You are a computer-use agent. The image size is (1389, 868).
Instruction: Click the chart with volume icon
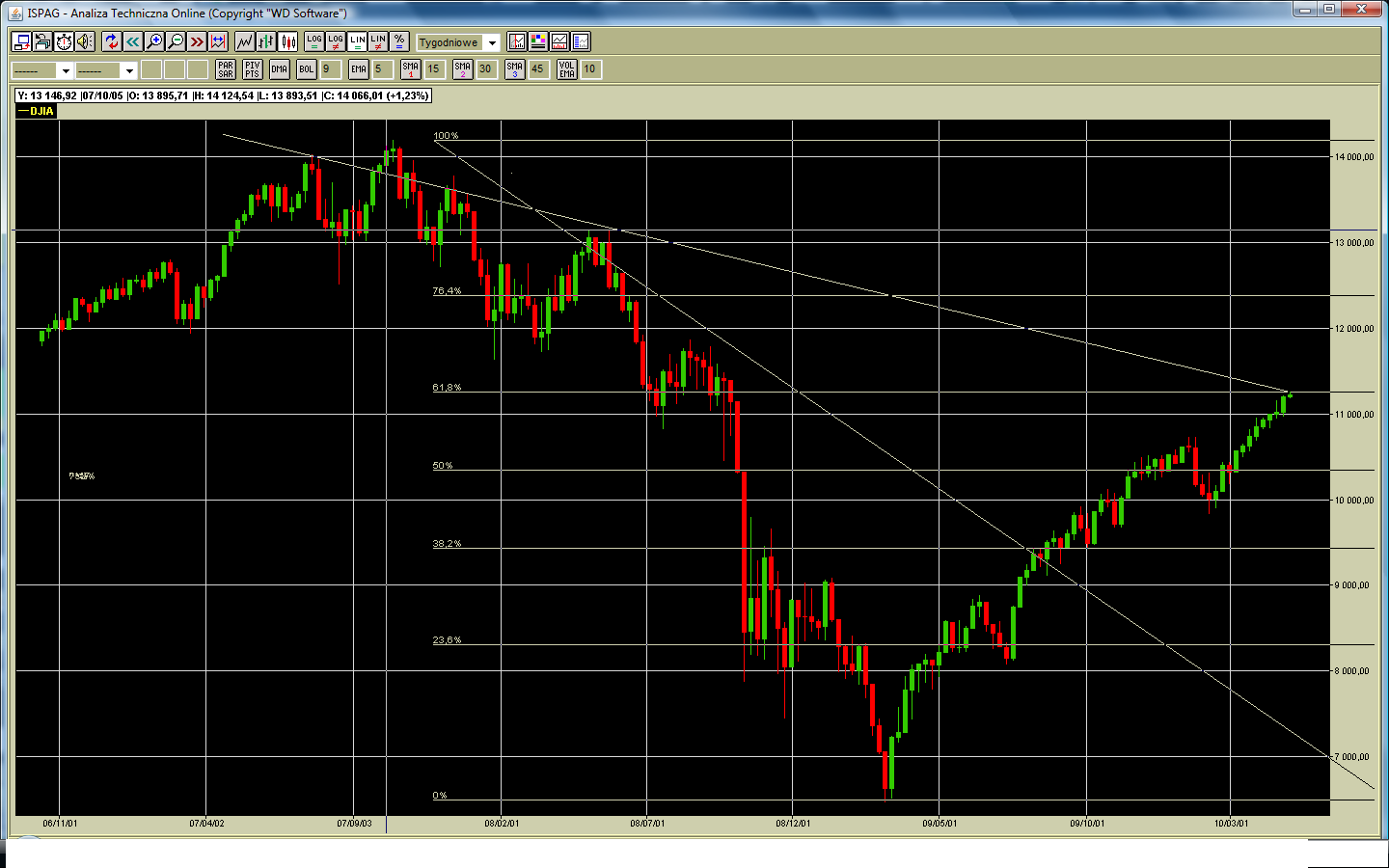coord(559,41)
